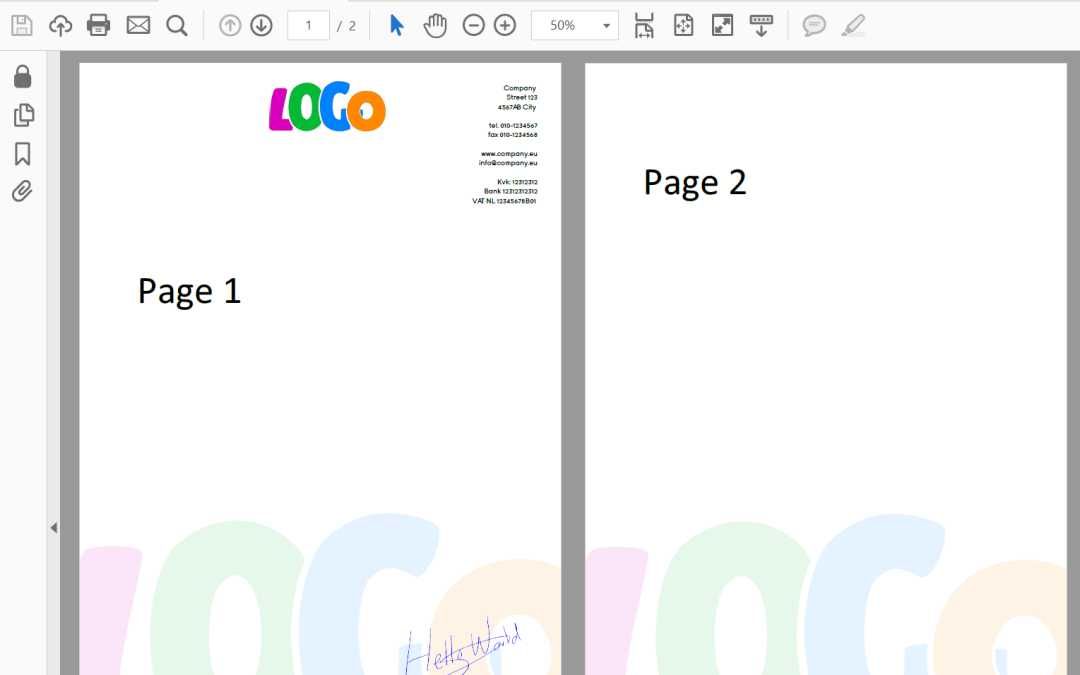Add a comment sticky note
The image size is (1080, 675).
click(814, 26)
